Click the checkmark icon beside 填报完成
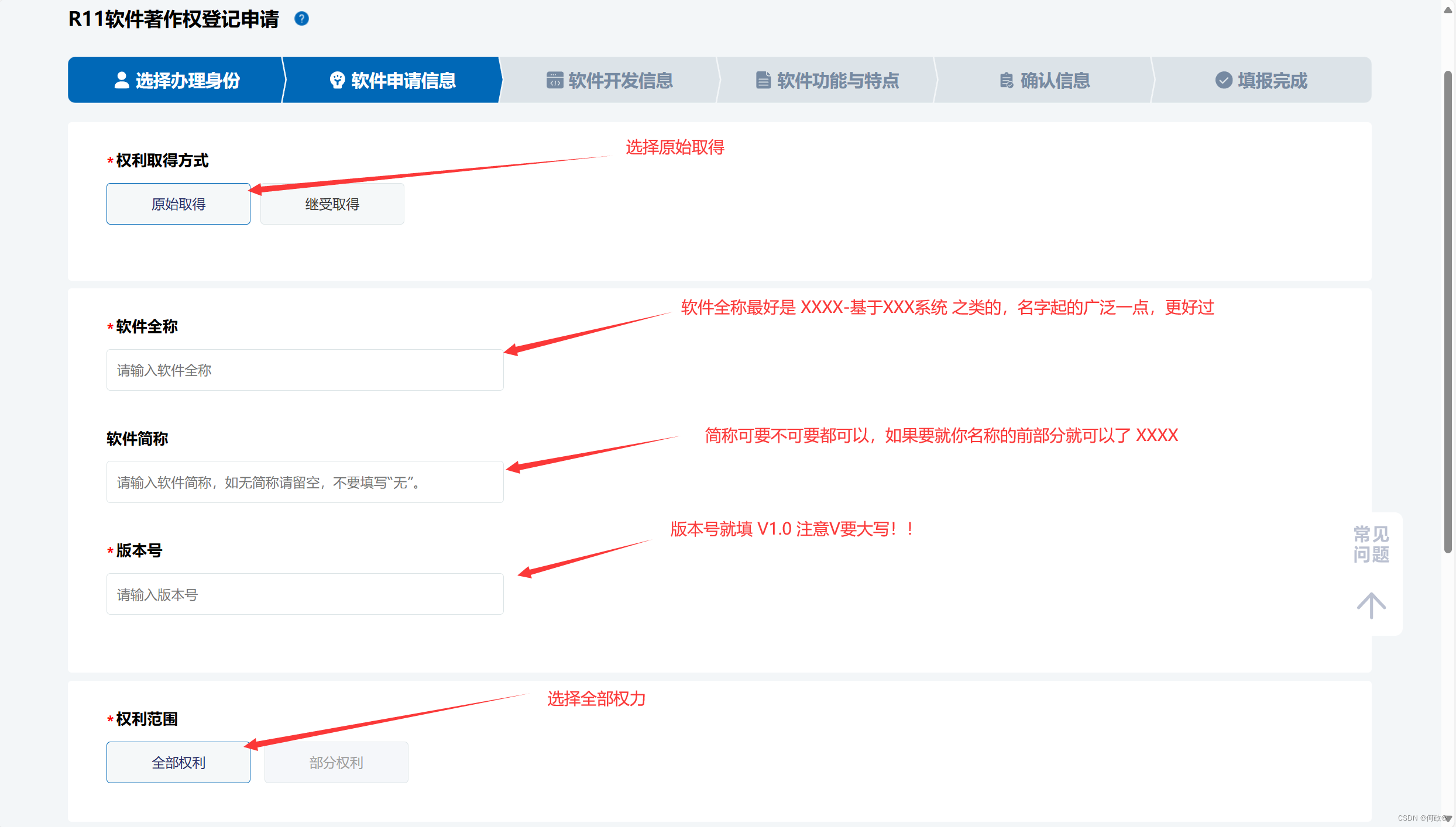The height and width of the screenshot is (827, 1456). point(1224,80)
